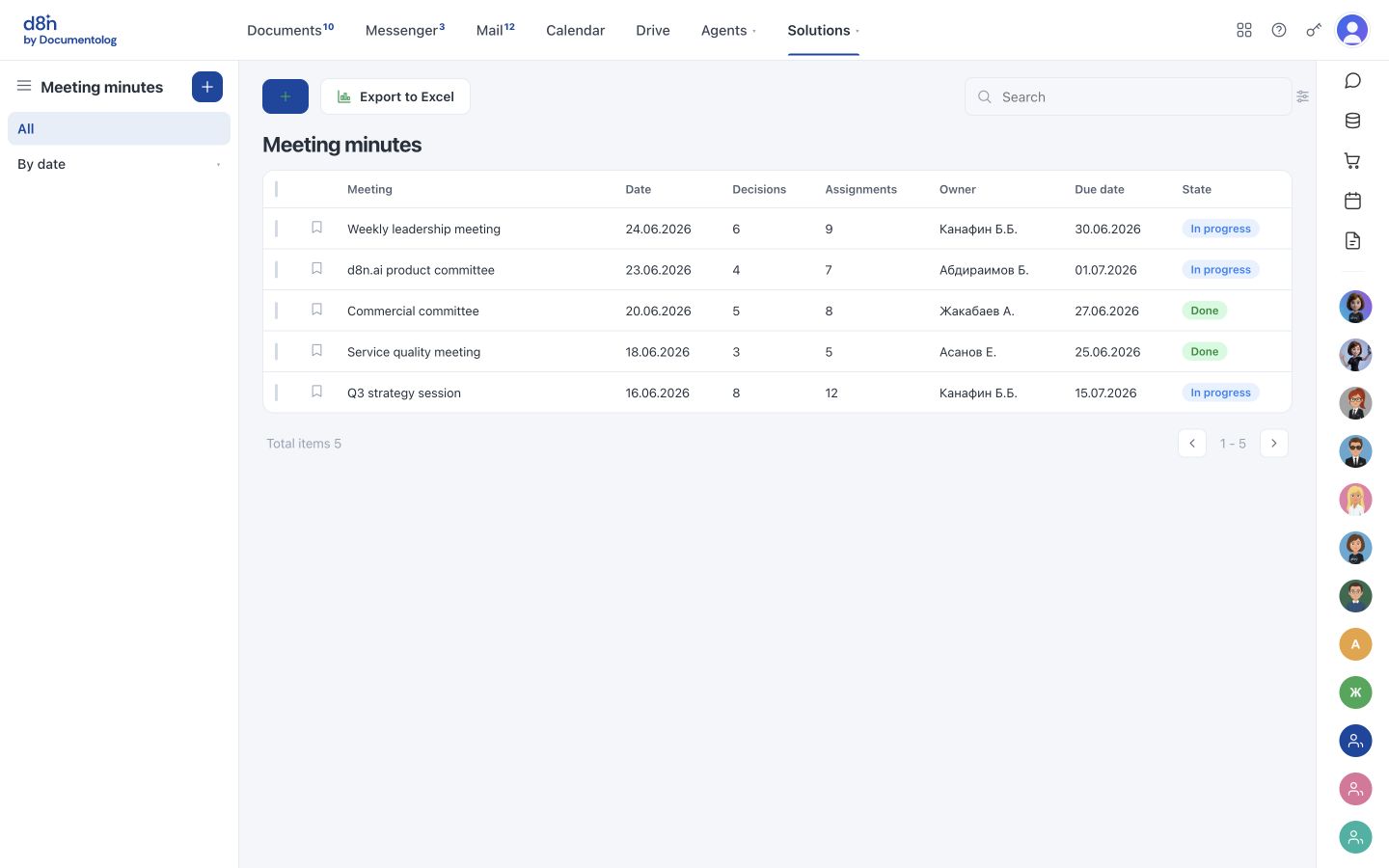Sort by the Assignments column header
Screen dimensions: 1389x868
point(861,189)
